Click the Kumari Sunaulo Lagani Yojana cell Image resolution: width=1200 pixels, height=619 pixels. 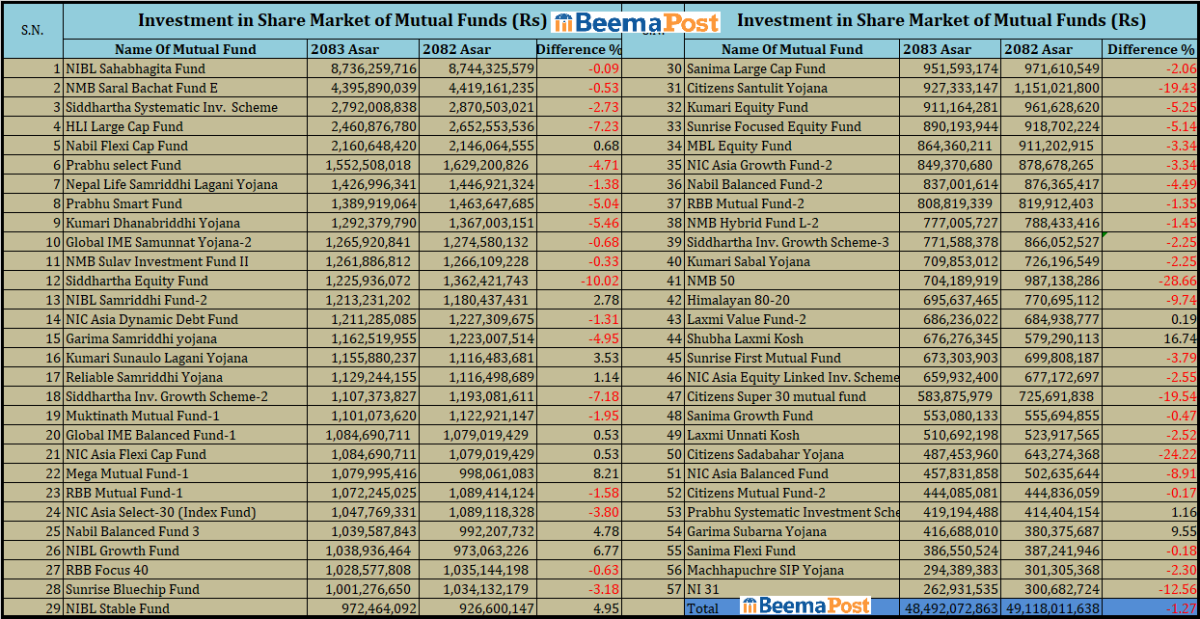coord(185,358)
